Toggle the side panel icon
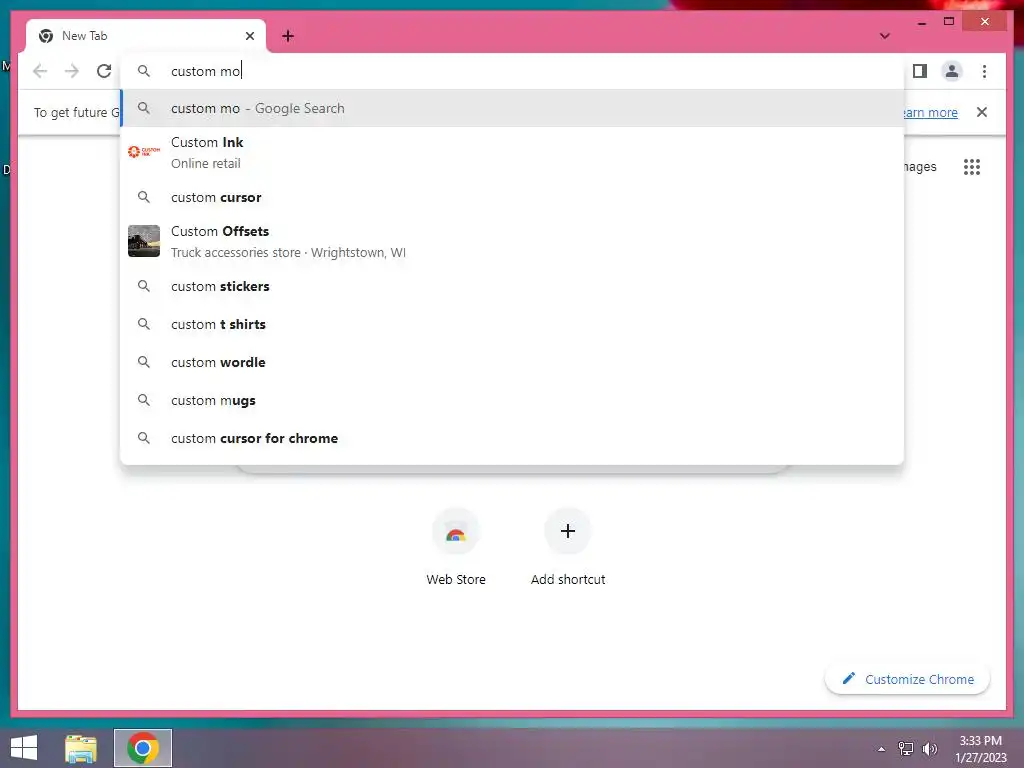 coord(920,71)
